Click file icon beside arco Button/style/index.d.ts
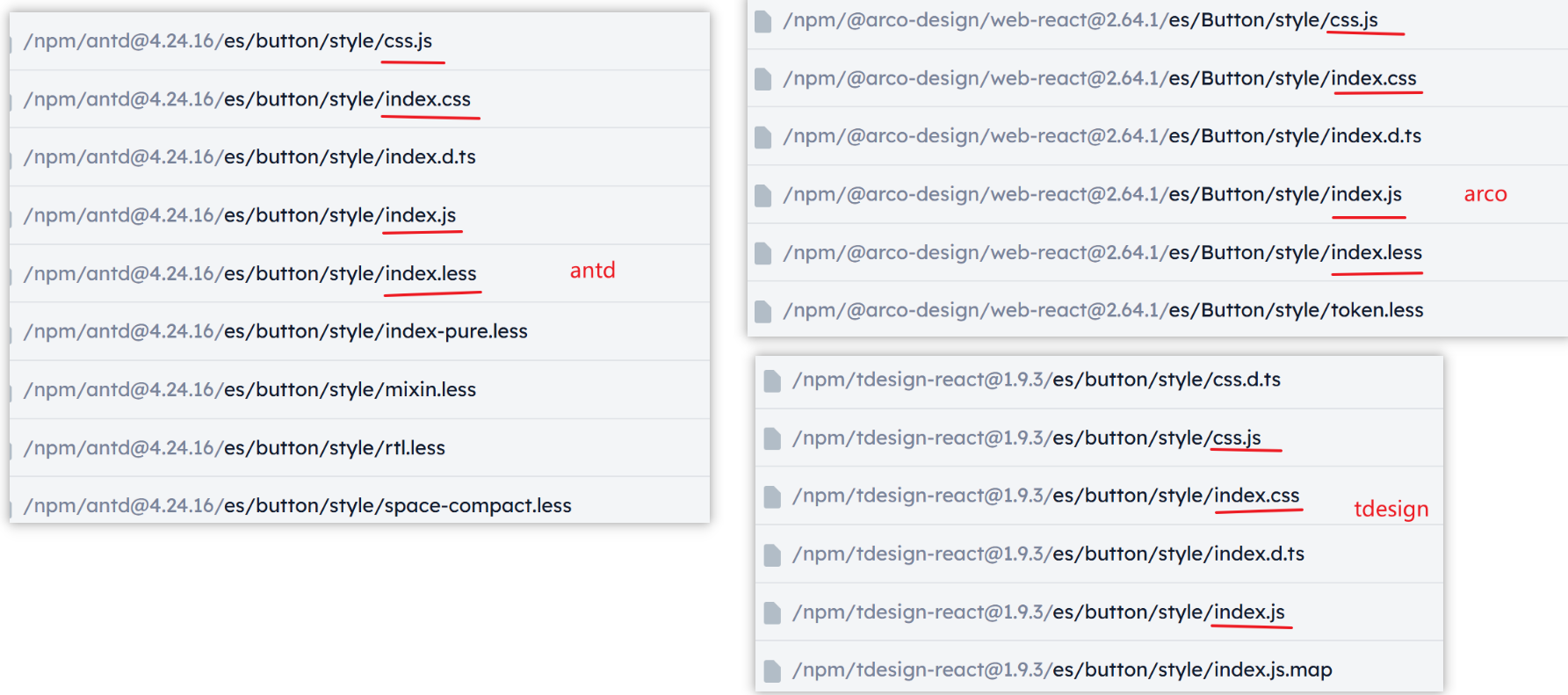This screenshot has height=695, width=1568. pyautogui.click(x=763, y=137)
